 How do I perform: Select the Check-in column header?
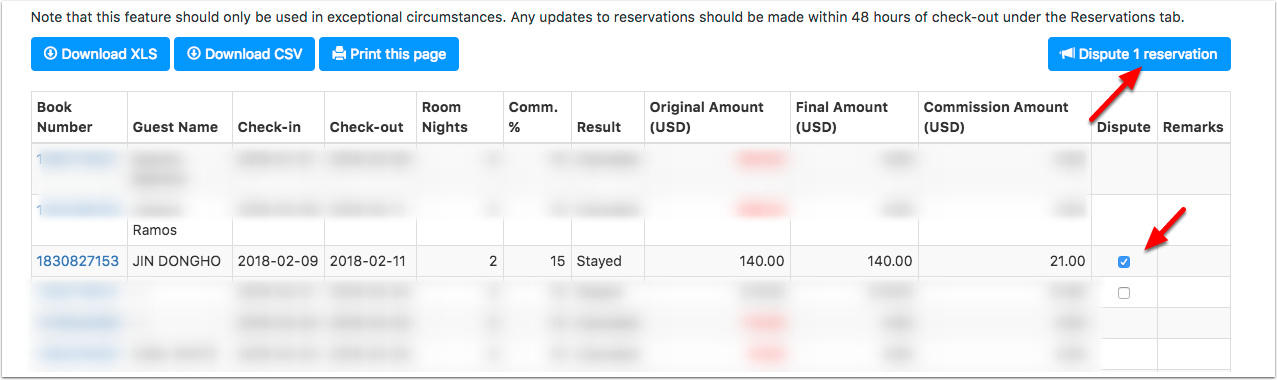[269, 127]
